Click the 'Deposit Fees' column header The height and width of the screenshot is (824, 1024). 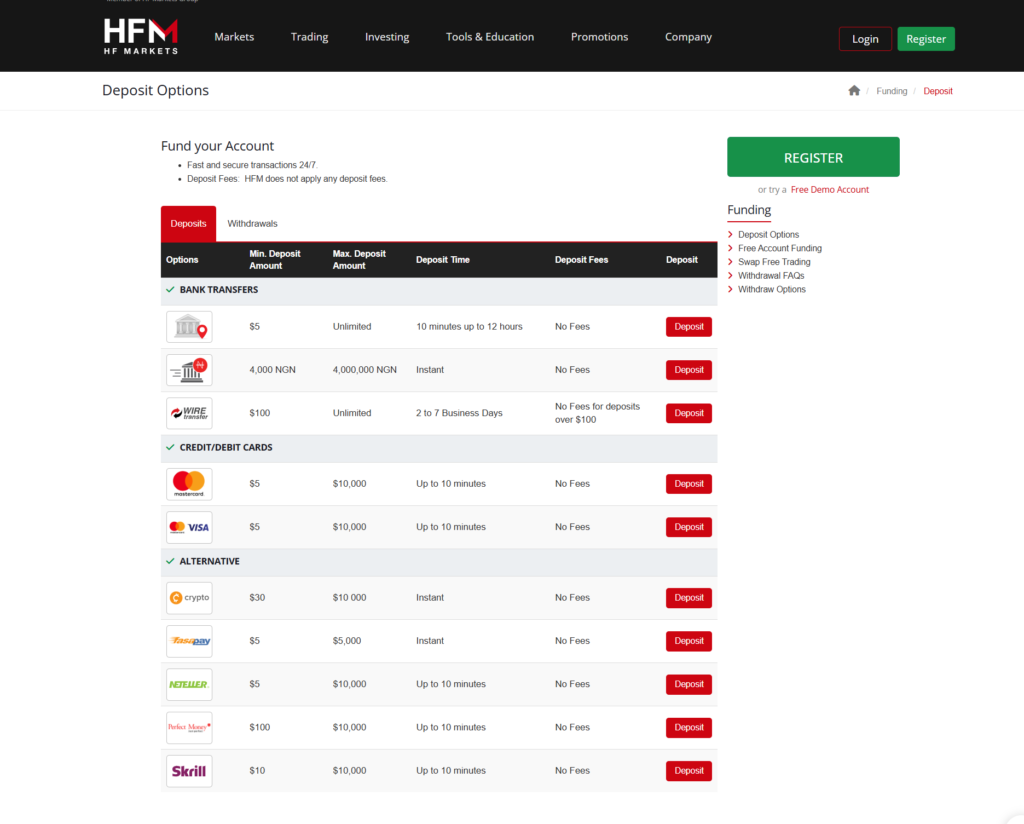(581, 260)
